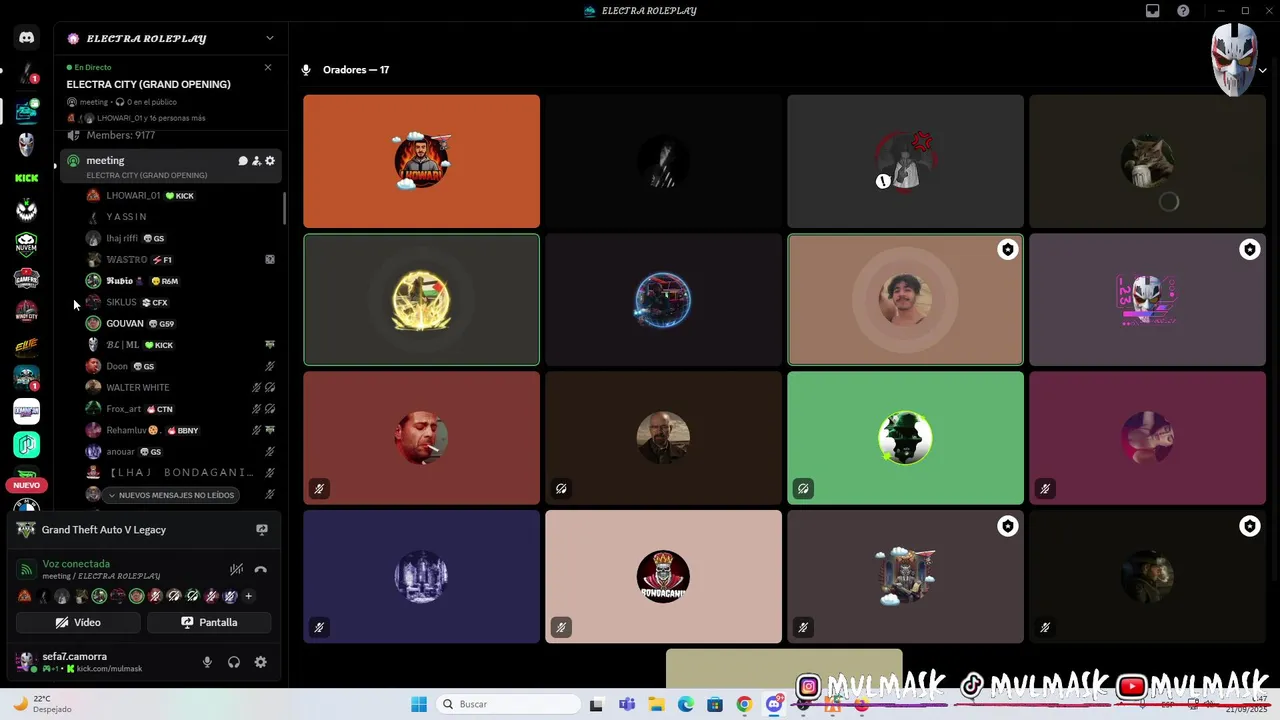Show more voice participants plus button
The image size is (1280, 720).
pos(248,596)
